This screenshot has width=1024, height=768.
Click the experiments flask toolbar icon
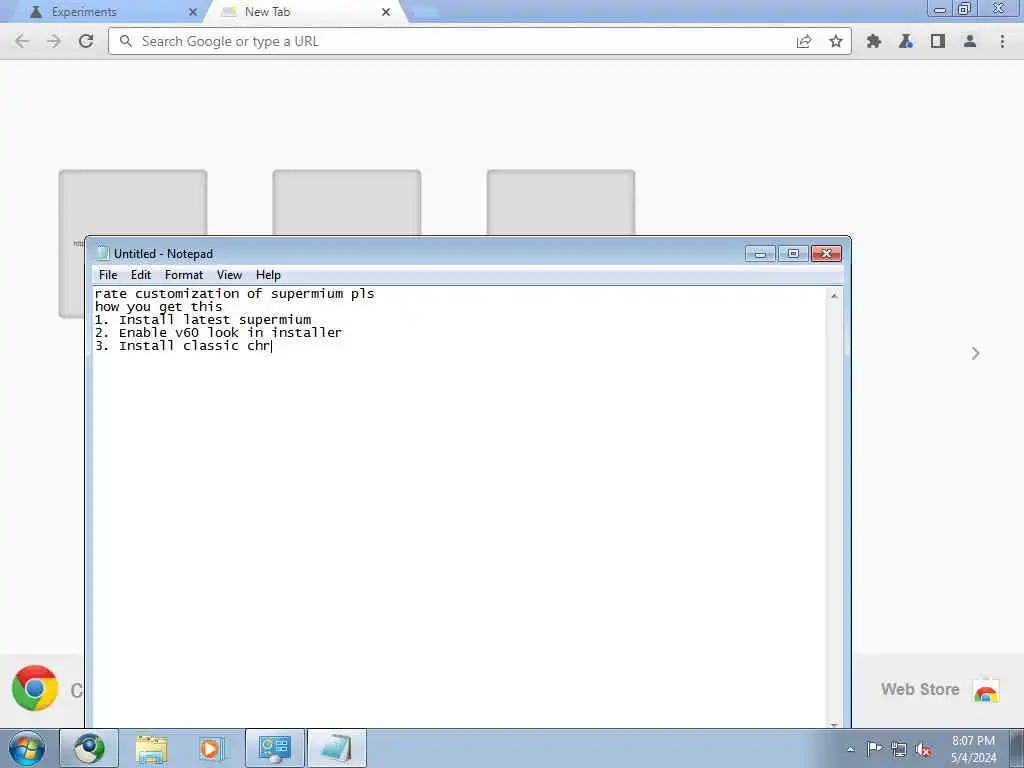coord(905,41)
